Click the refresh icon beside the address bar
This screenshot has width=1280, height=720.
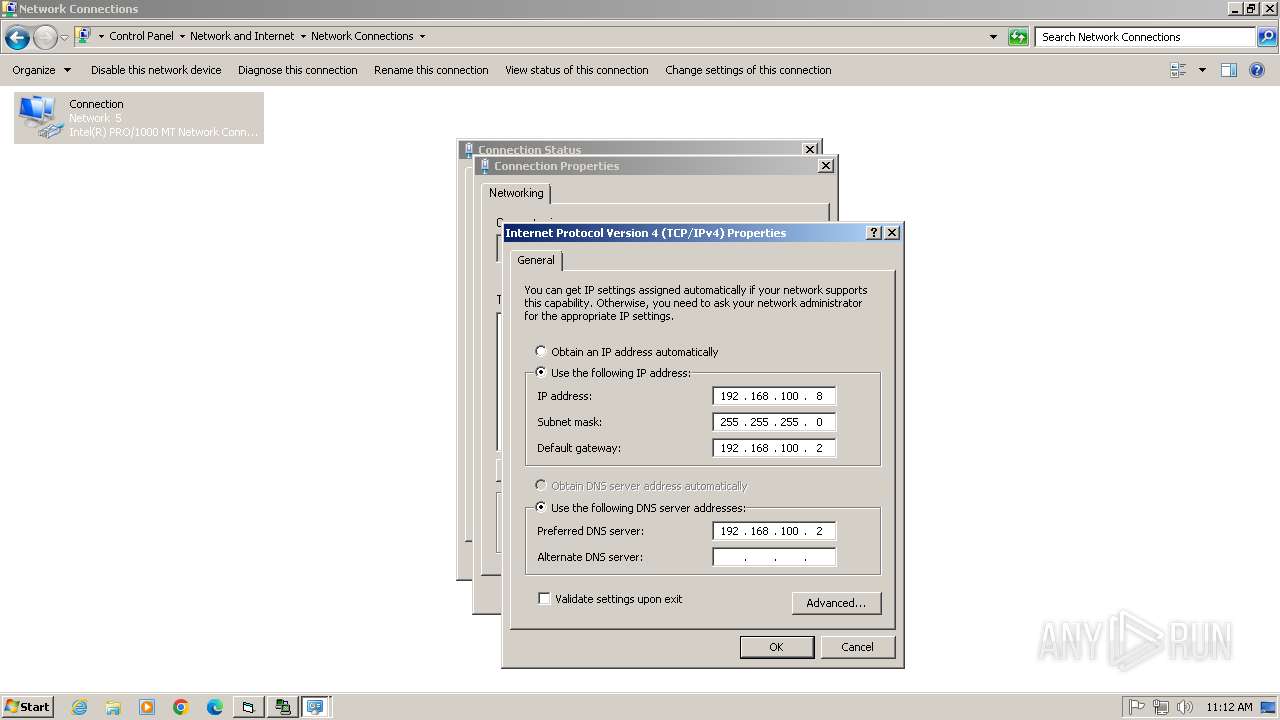pyautogui.click(x=1018, y=37)
